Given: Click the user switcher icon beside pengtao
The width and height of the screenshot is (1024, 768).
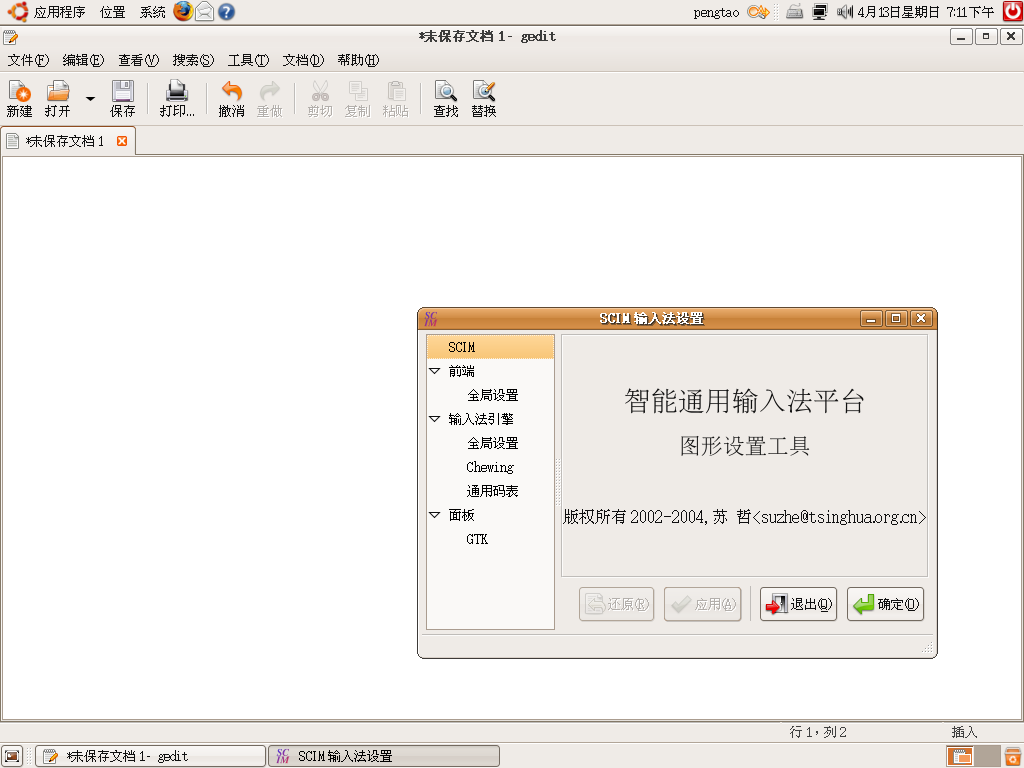Looking at the screenshot, I should coord(758,12).
